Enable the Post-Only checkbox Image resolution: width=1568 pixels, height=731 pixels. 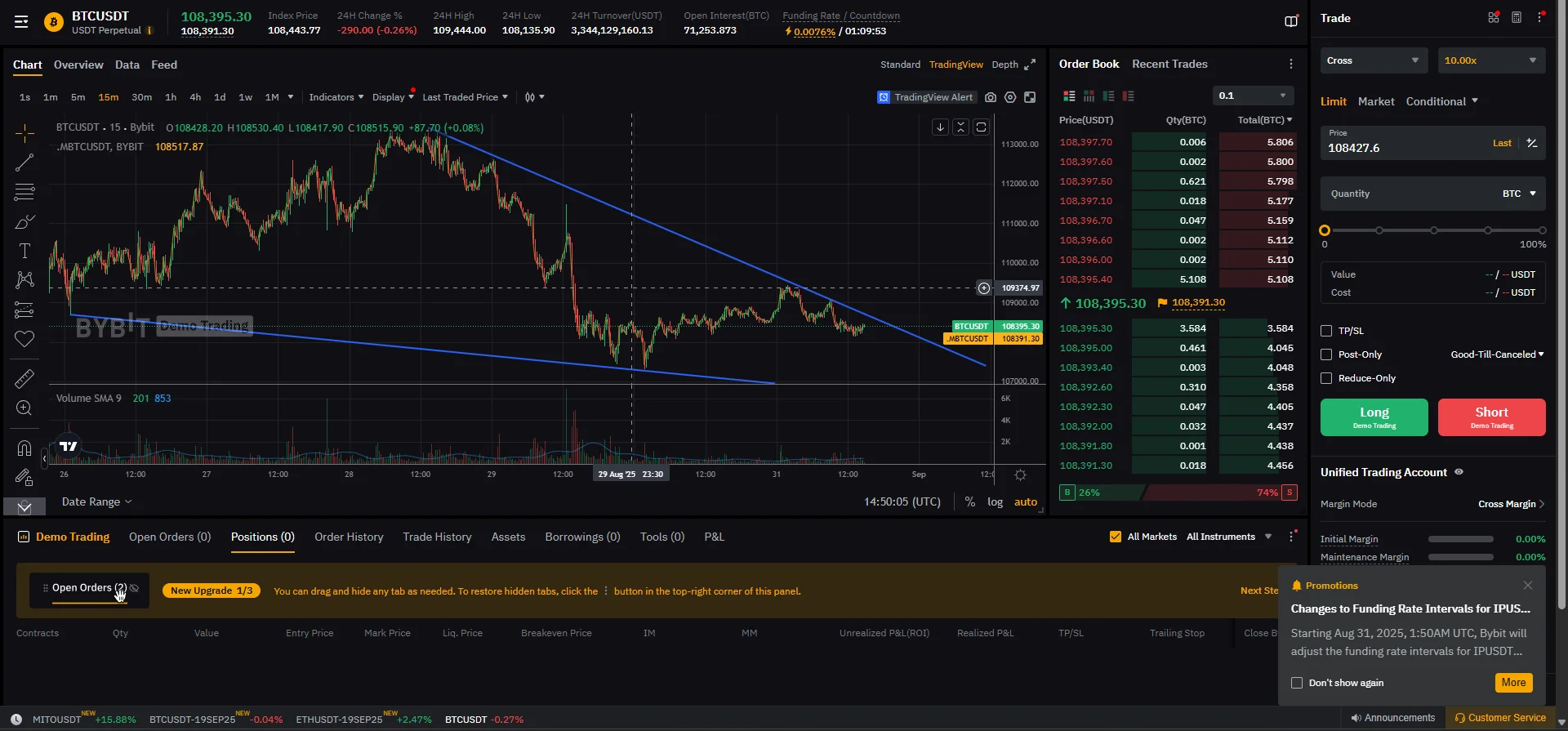[x=1326, y=354]
